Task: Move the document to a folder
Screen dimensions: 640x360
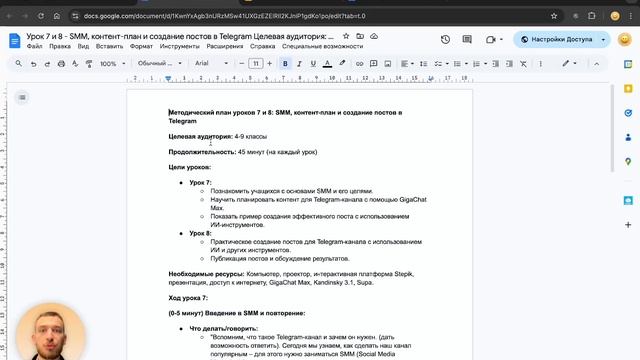Action: coord(360,36)
